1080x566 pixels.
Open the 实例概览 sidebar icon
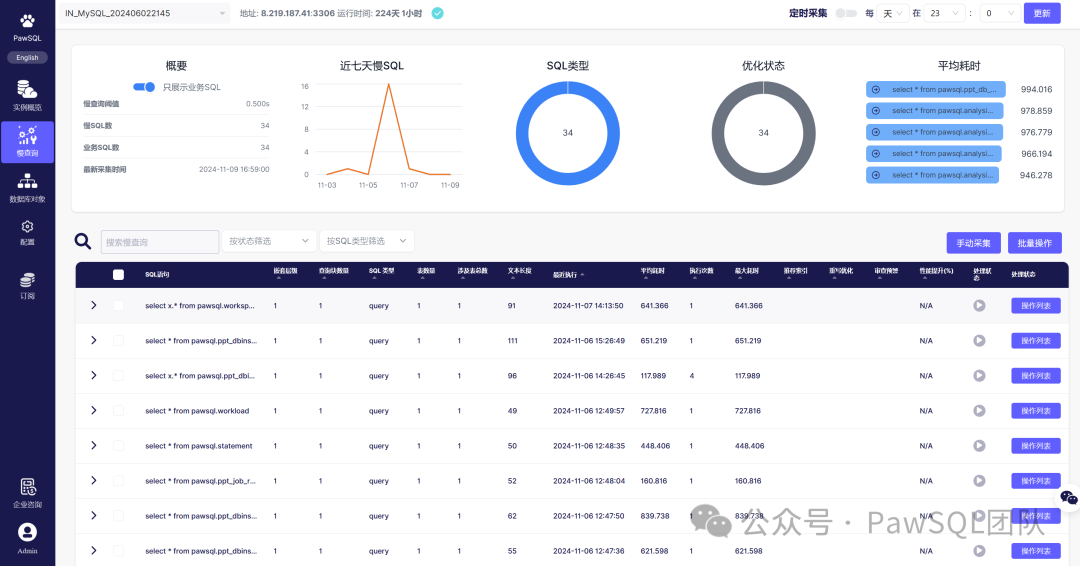point(27,90)
